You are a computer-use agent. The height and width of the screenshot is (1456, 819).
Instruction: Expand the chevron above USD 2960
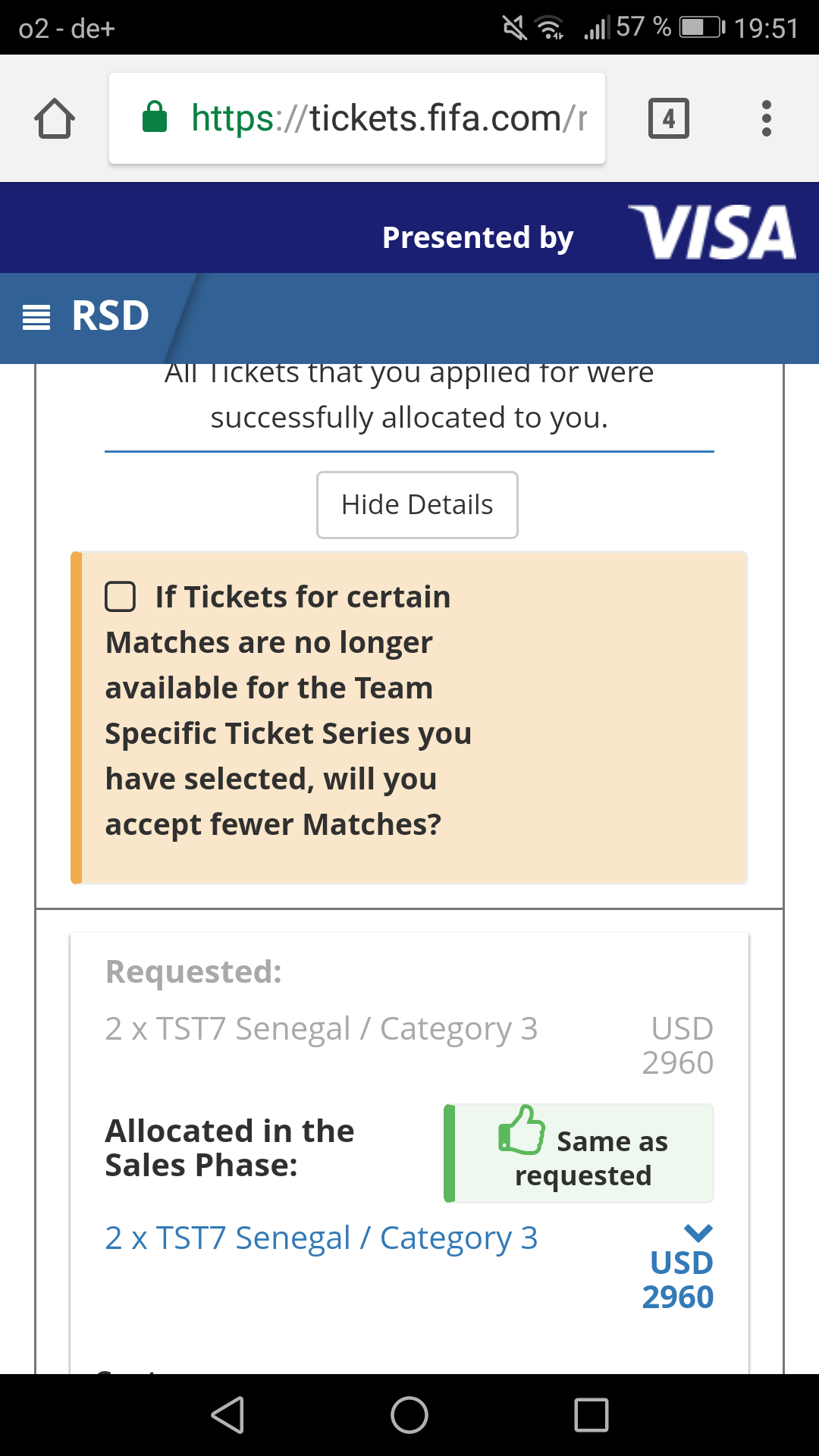click(698, 1232)
